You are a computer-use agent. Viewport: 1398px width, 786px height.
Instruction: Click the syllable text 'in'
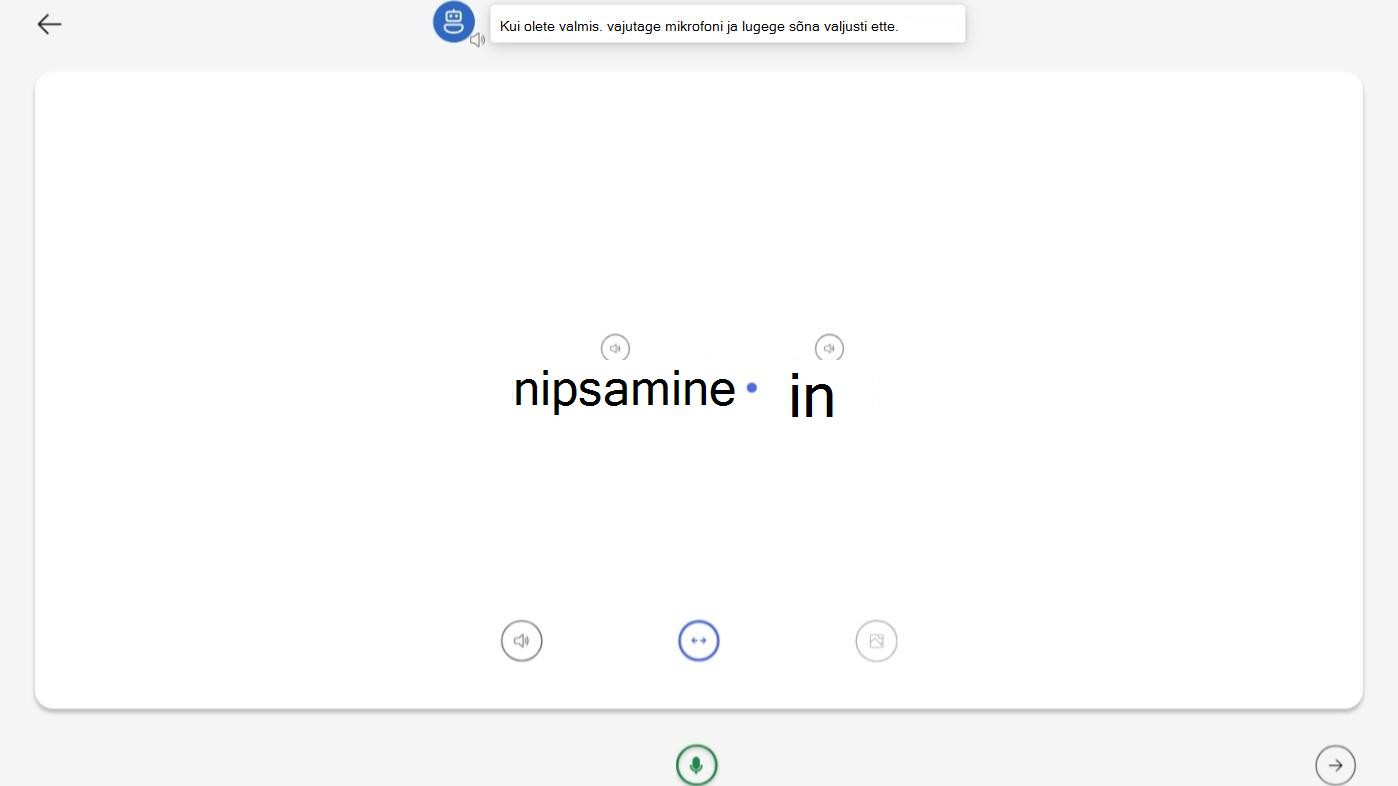tap(811, 396)
